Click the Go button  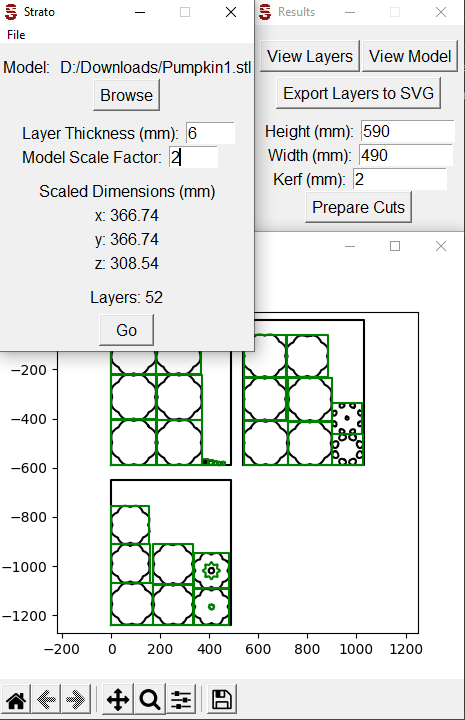point(127,330)
